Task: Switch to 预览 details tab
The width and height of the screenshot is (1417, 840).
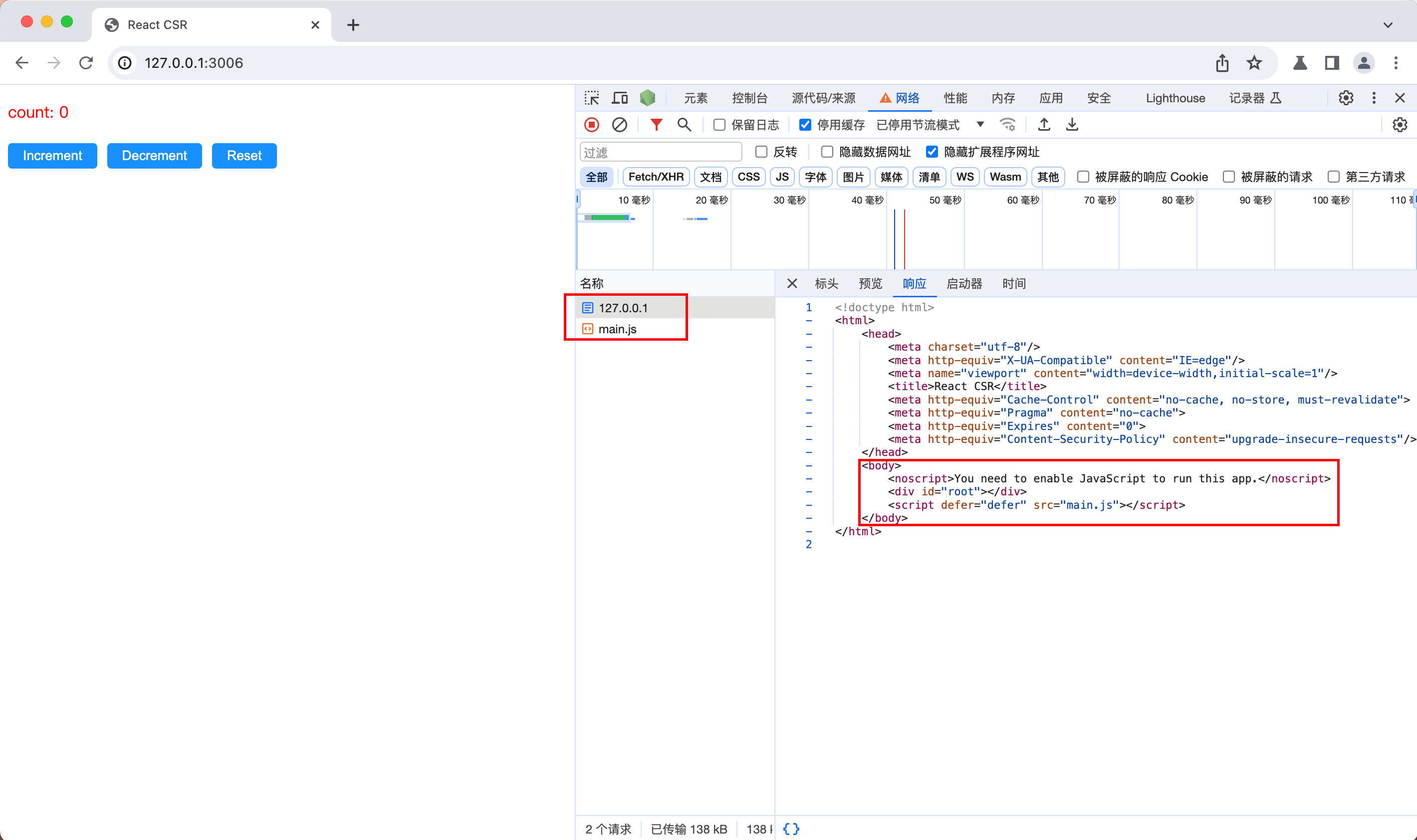Action: [x=870, y=284]
